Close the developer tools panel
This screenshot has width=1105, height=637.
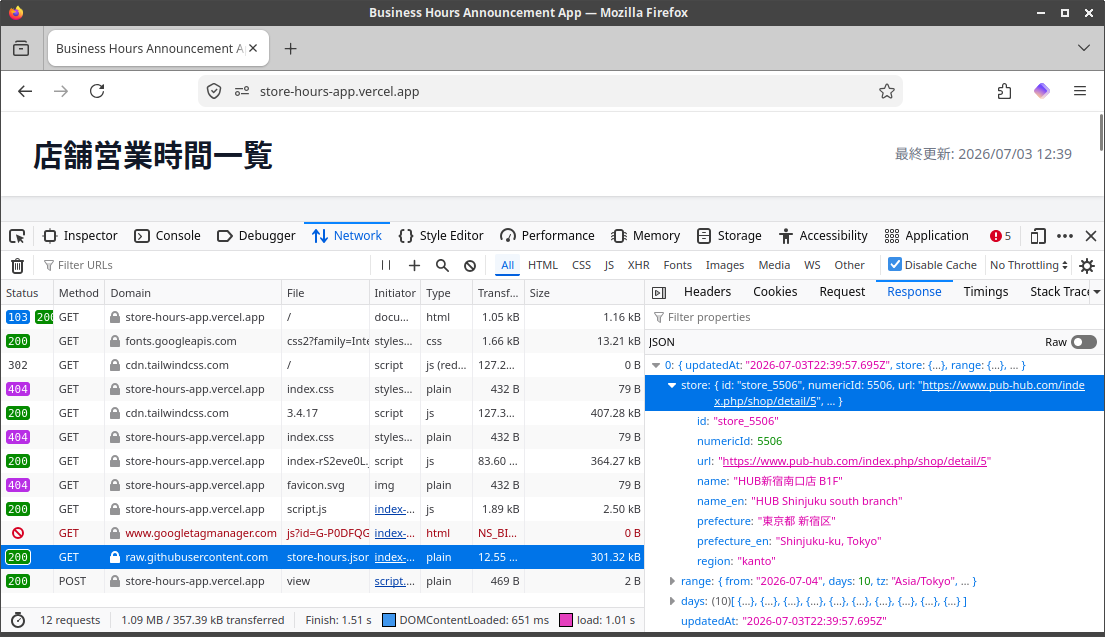click(x=1091, y=236)
